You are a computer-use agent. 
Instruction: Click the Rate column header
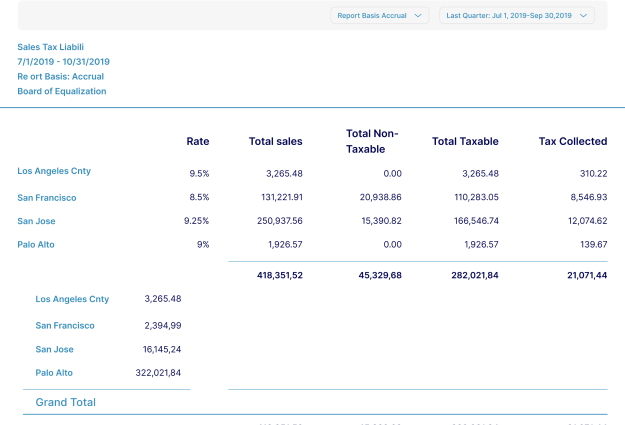pos(198,141)
